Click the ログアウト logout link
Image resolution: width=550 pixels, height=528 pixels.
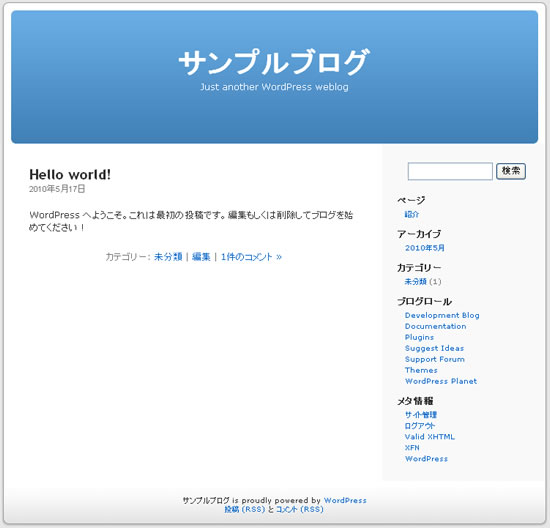pyautogui.click(x=420, y=426)
